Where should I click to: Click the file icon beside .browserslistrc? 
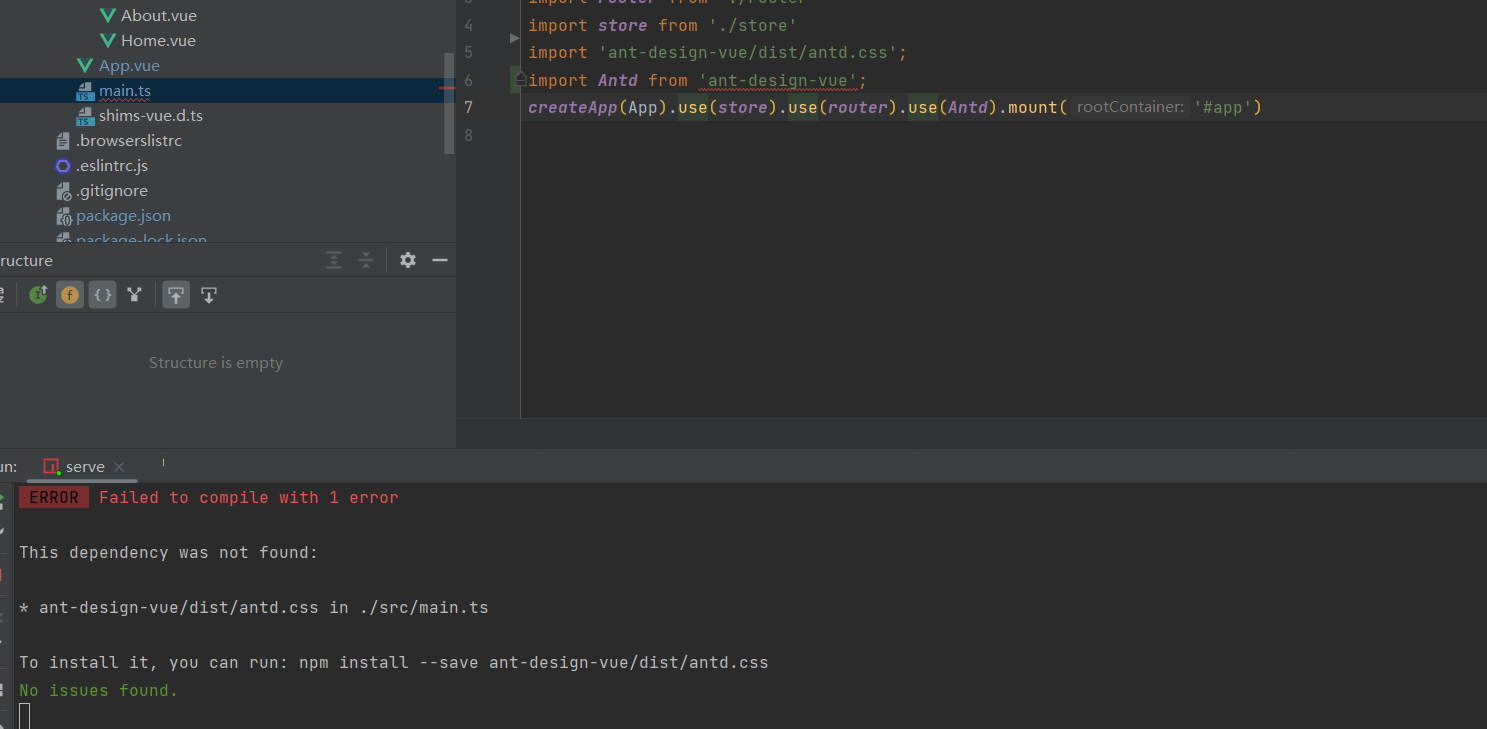point(64,141)
